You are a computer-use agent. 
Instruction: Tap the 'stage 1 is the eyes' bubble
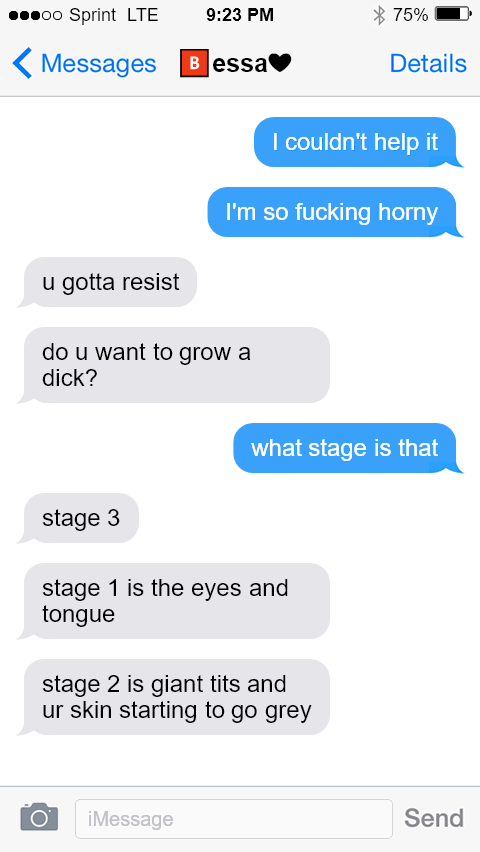click(173, 601)
